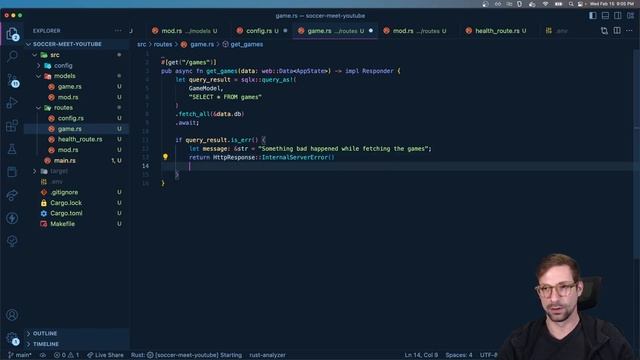Screen dimensions: 640x360
Task: Open the Makefile
Action: 62,224
